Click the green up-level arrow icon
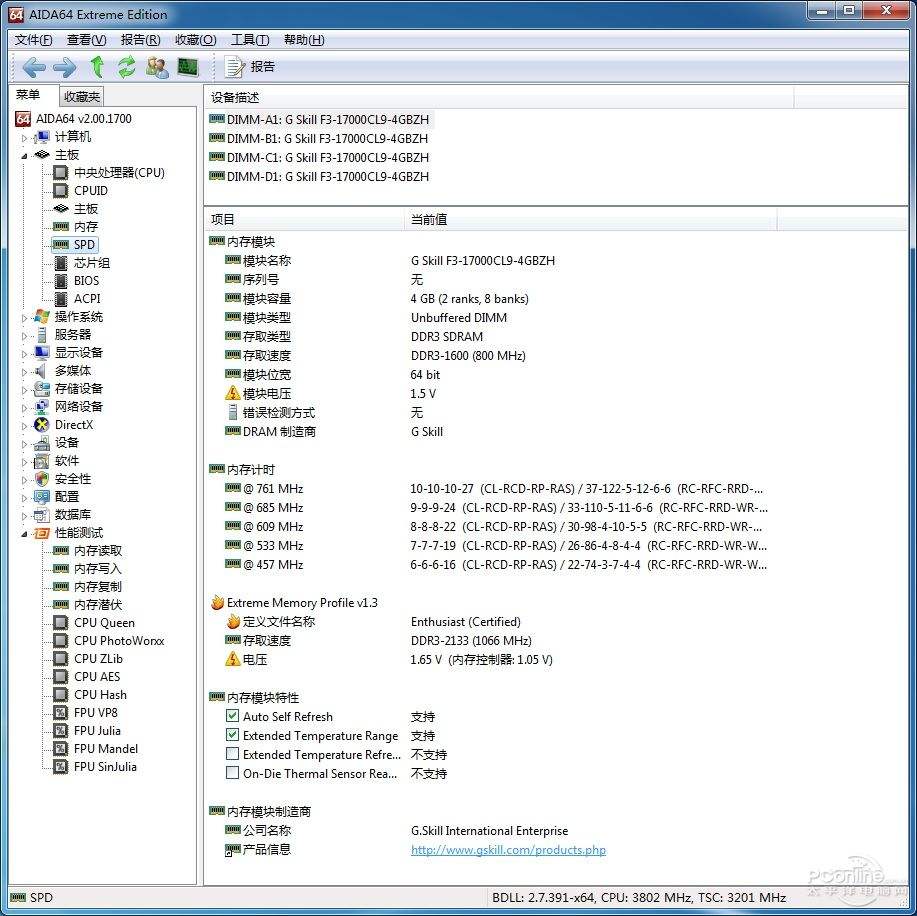 point(97,67)
